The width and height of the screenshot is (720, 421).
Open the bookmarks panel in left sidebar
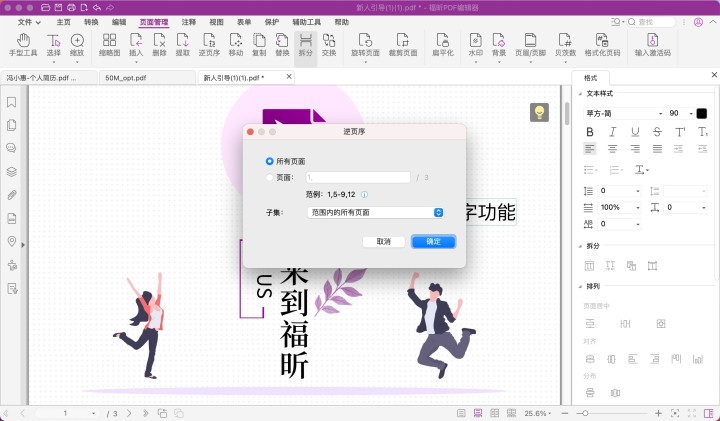(12, 102)
